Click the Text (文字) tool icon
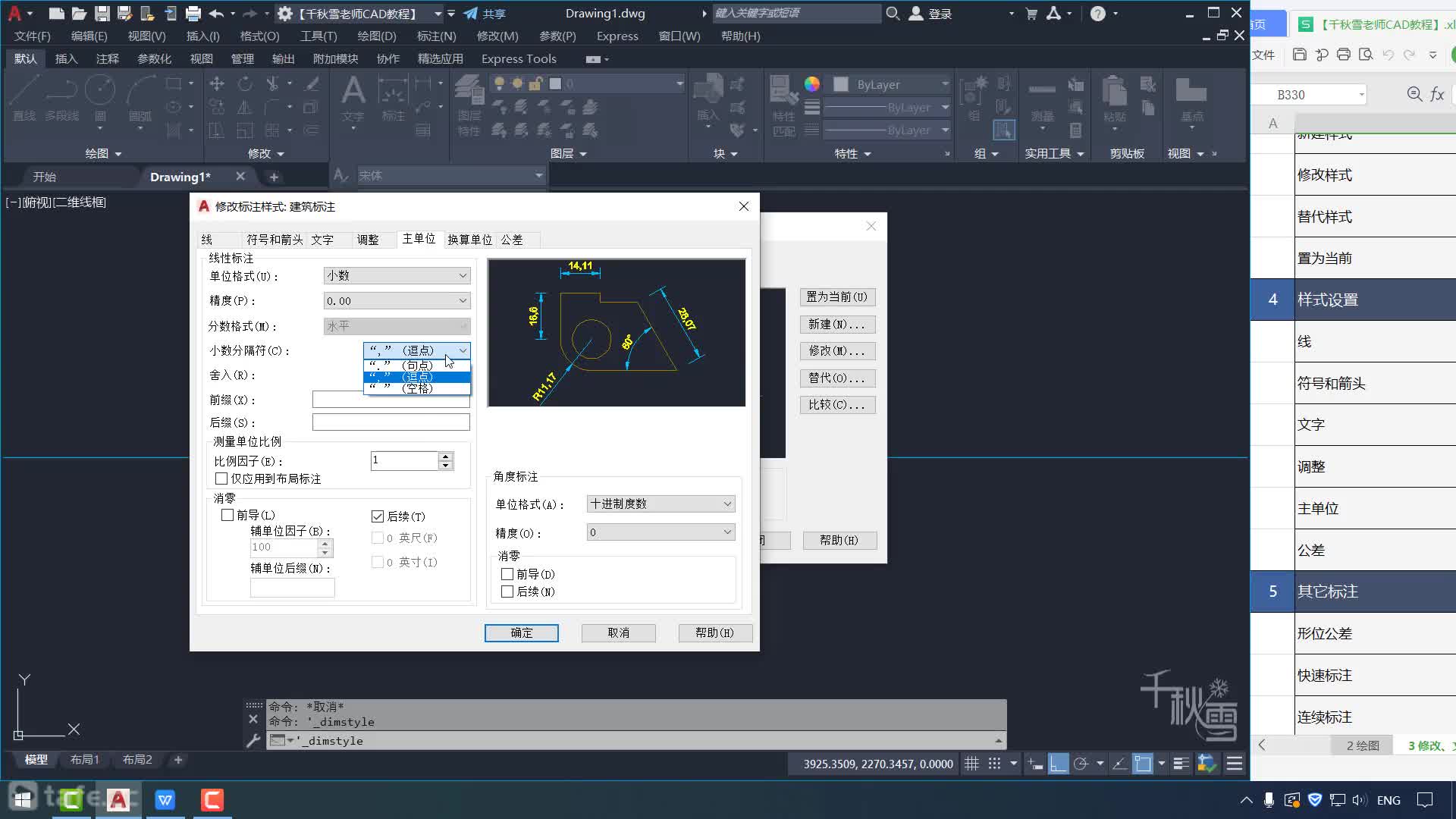The image size is (1456, 819). 353,99
